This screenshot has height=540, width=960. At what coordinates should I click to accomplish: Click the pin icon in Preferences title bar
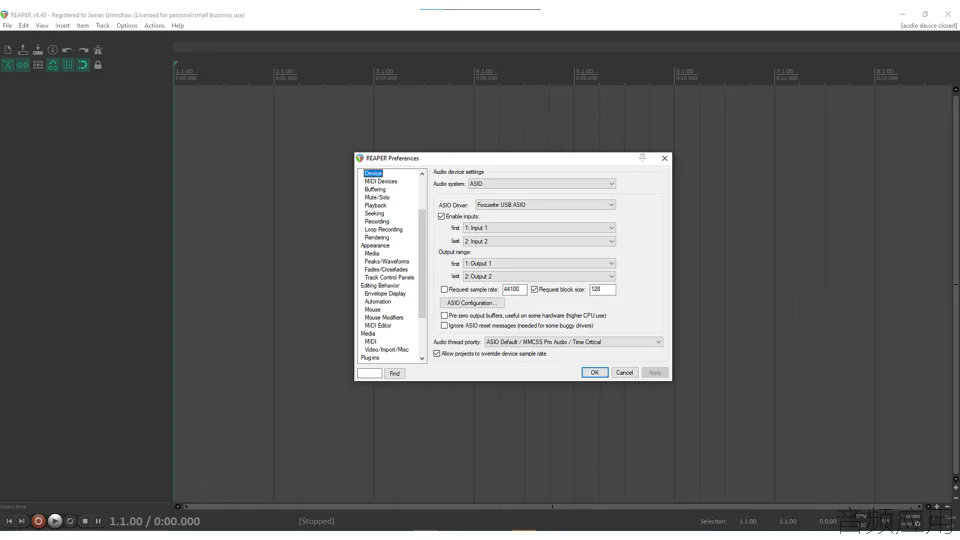click(642, 158)
